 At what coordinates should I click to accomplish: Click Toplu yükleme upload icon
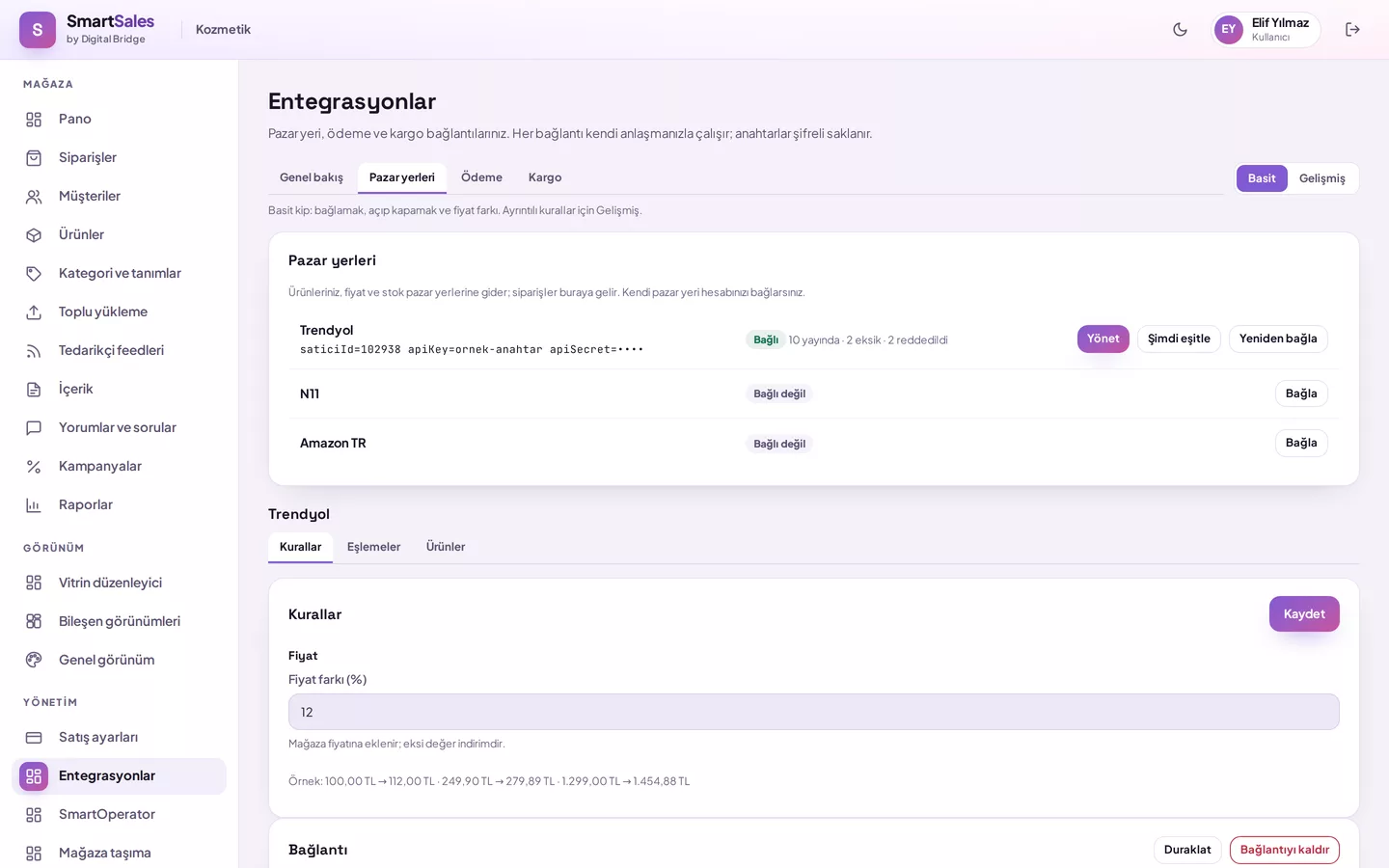point(34,312)
